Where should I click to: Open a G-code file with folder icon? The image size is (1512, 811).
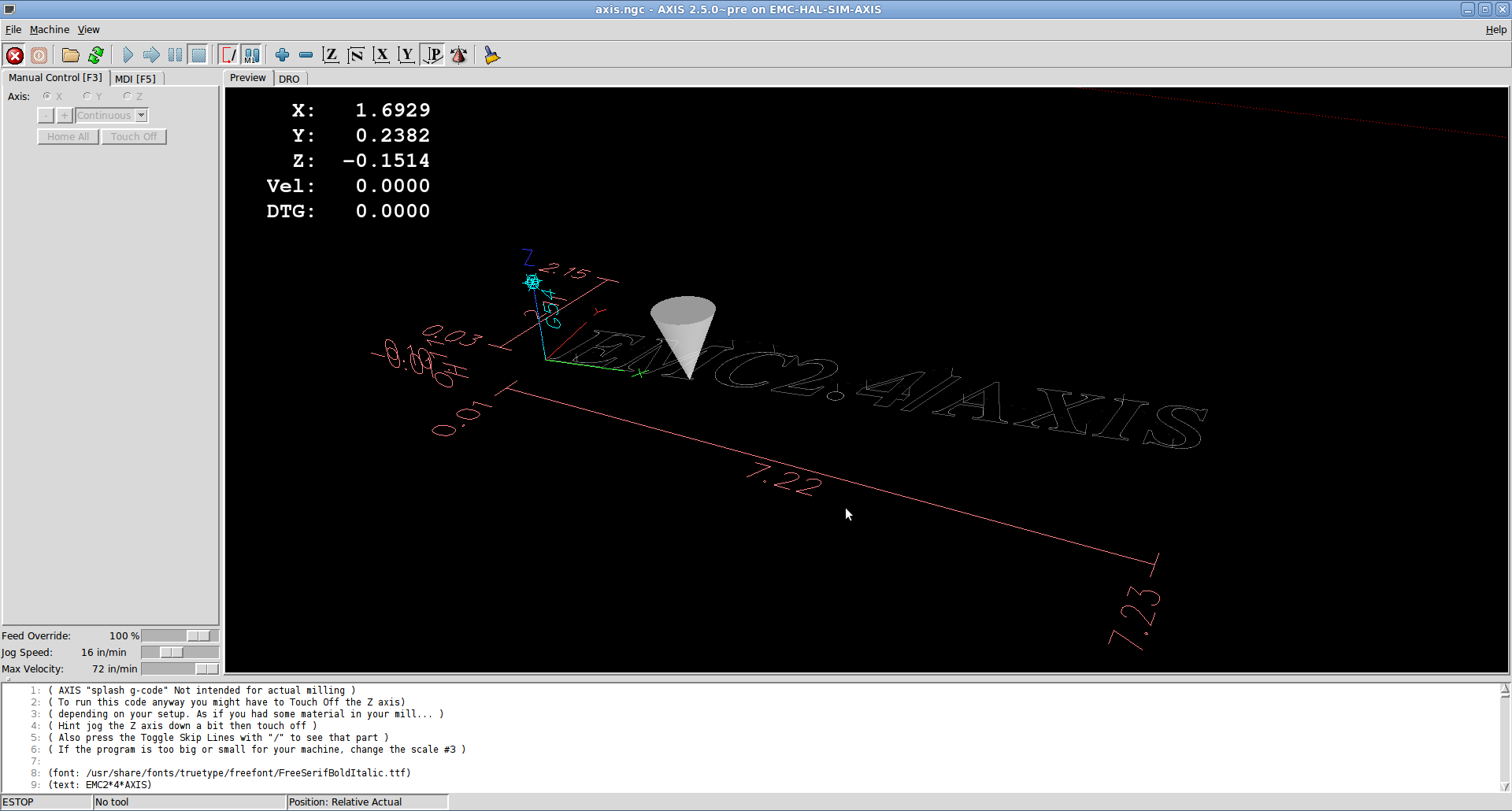click(x=71, y=55)
